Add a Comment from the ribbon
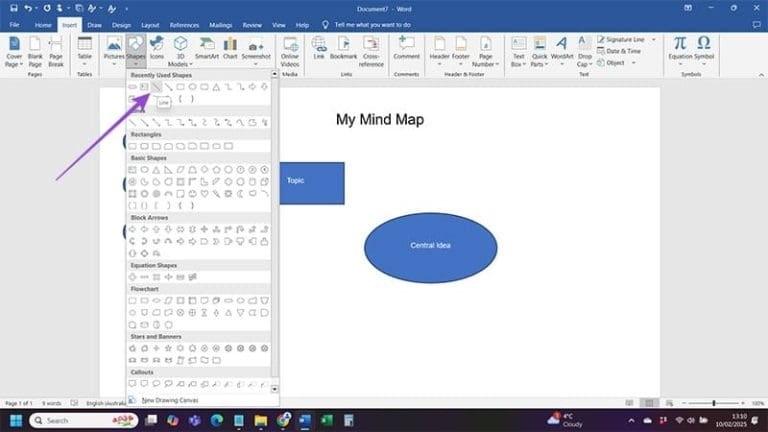Screen dimensions: 768x432 407,48
